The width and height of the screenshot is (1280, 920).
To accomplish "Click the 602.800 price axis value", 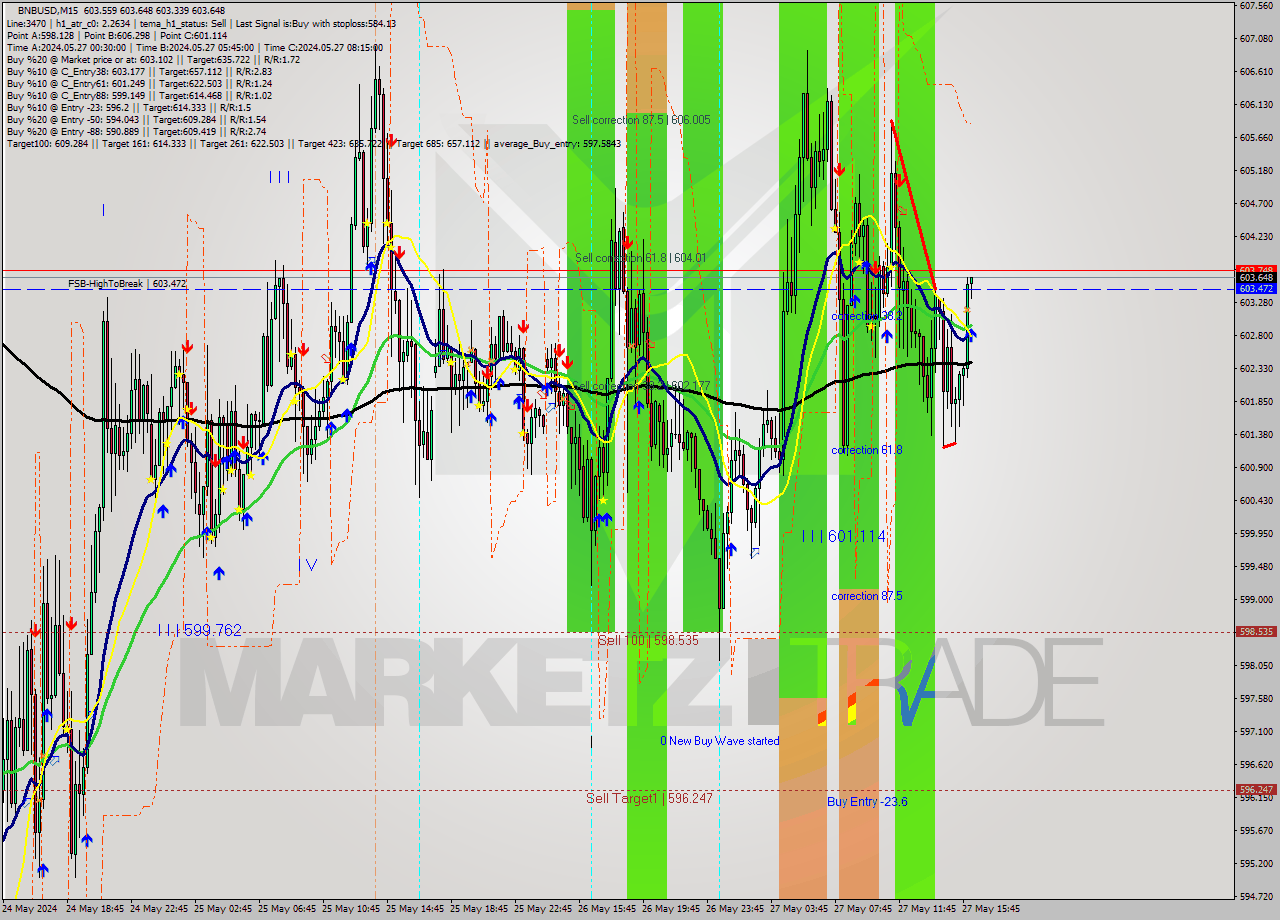I will point(1256,335).
